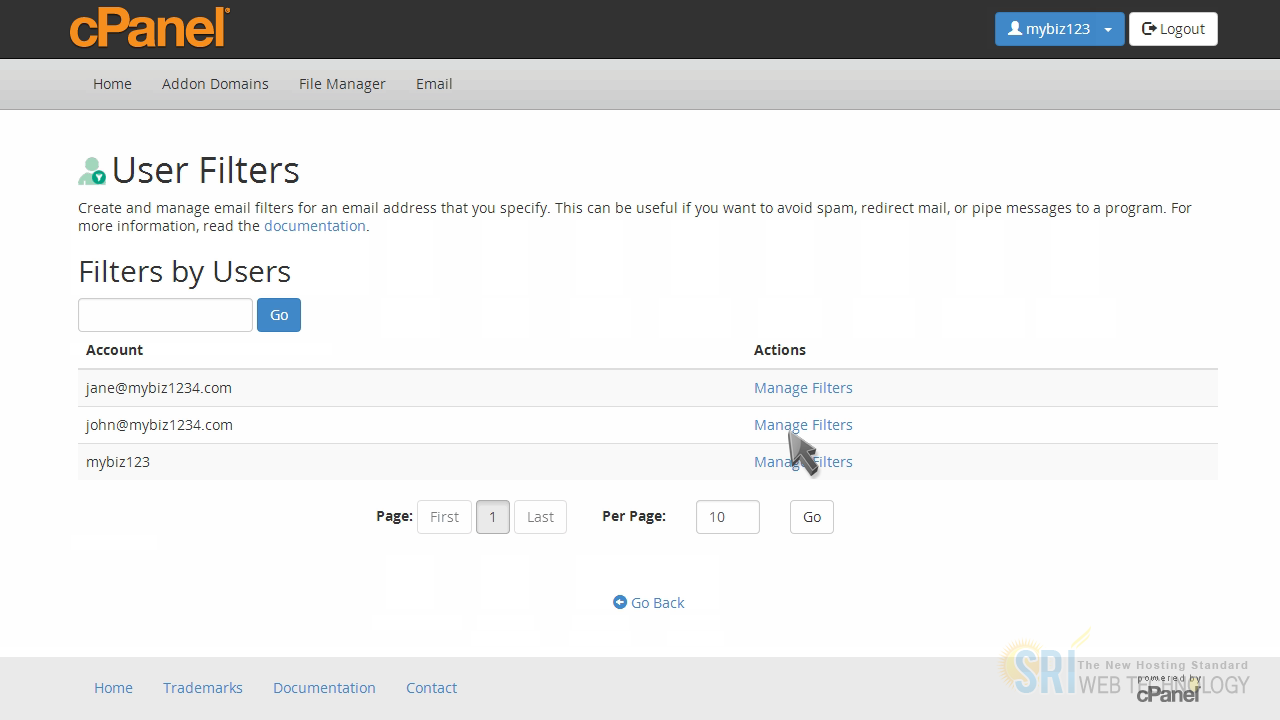Open the Addon Domains menu item

pos(215,84)
